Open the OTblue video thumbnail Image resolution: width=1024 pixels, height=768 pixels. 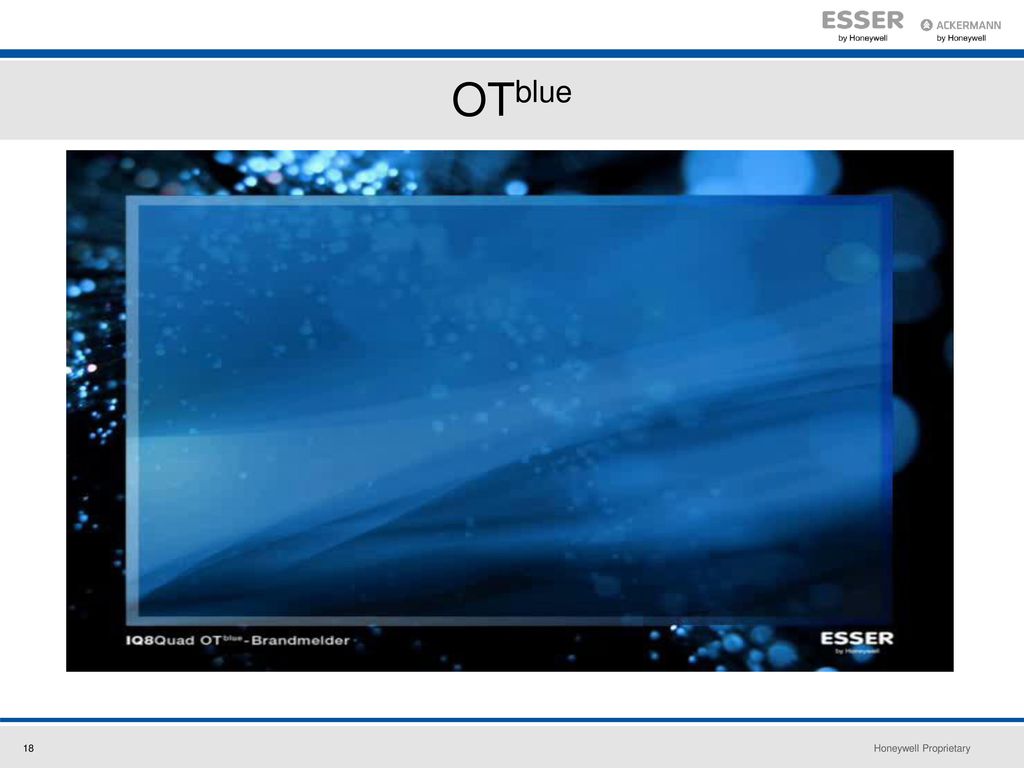tap(509, 411)
